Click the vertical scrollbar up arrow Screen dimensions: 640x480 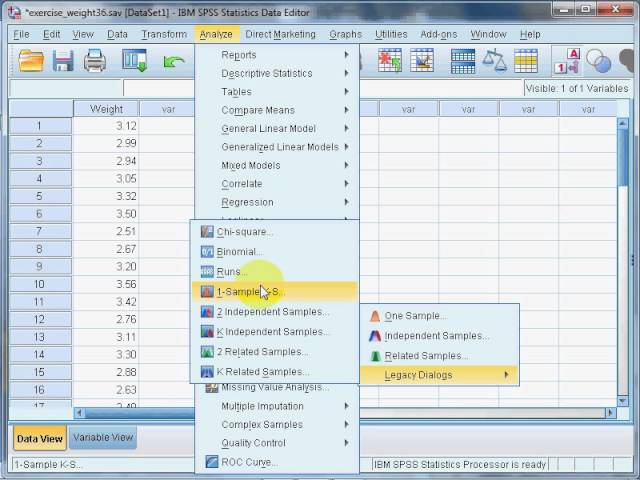coord(622,123)
